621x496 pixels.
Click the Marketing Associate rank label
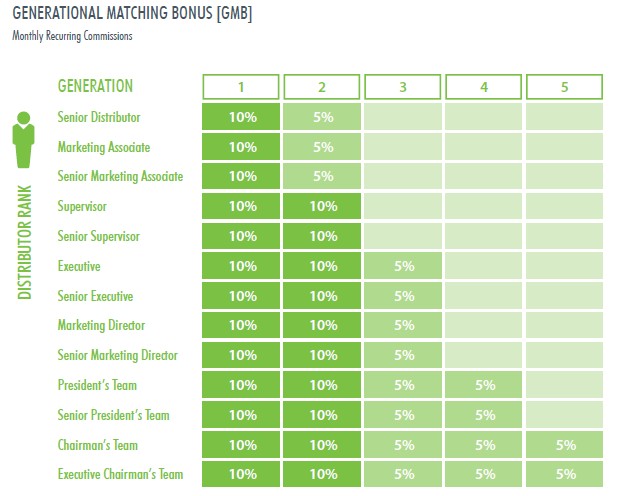(x=104, y=147)
